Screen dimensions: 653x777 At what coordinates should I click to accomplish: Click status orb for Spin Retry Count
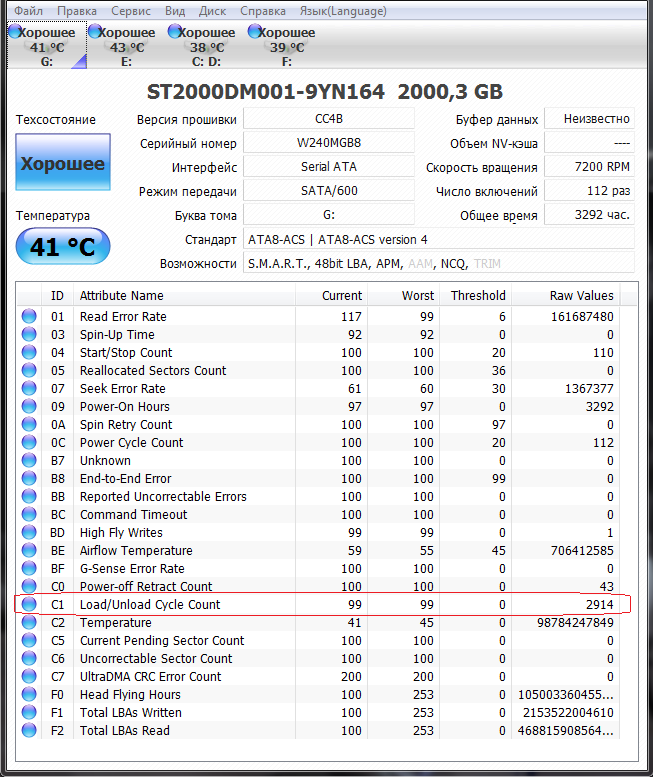(x=29, y=424)
